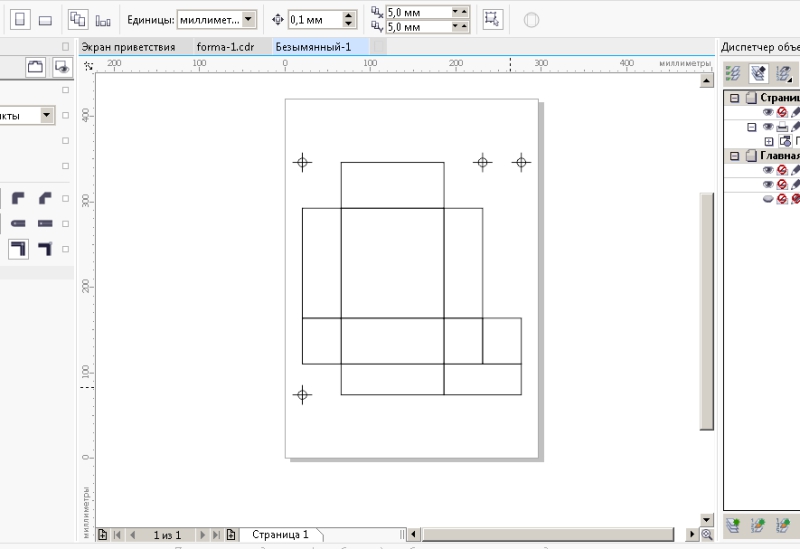Toggle eye of first layer under Страница

(x=768, y=112)
